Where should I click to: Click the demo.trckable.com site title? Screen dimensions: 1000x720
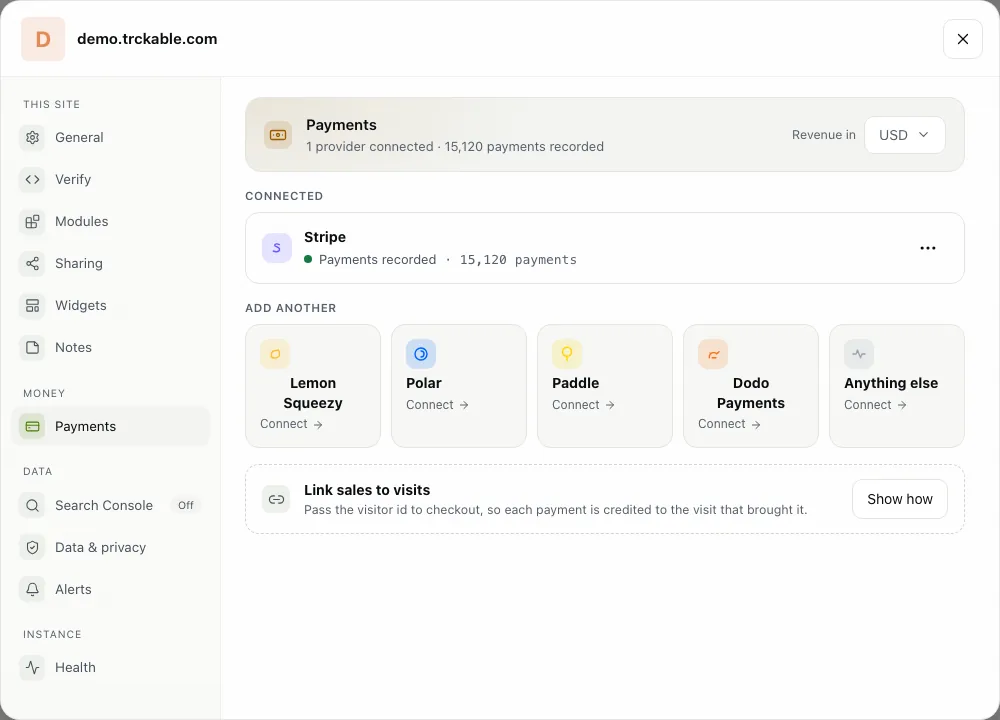click(x=147, y=39)
